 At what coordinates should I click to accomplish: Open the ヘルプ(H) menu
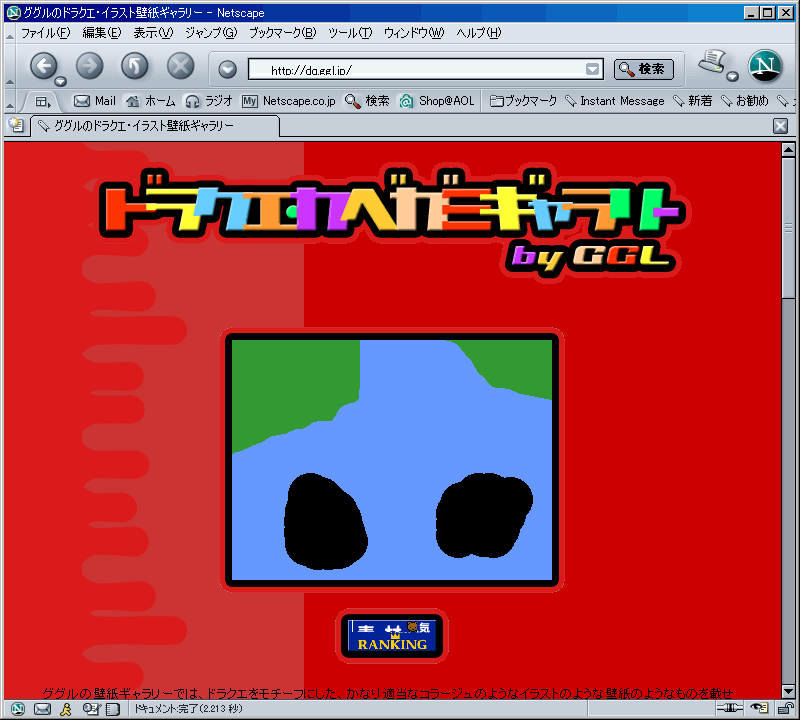pos(479,33)
